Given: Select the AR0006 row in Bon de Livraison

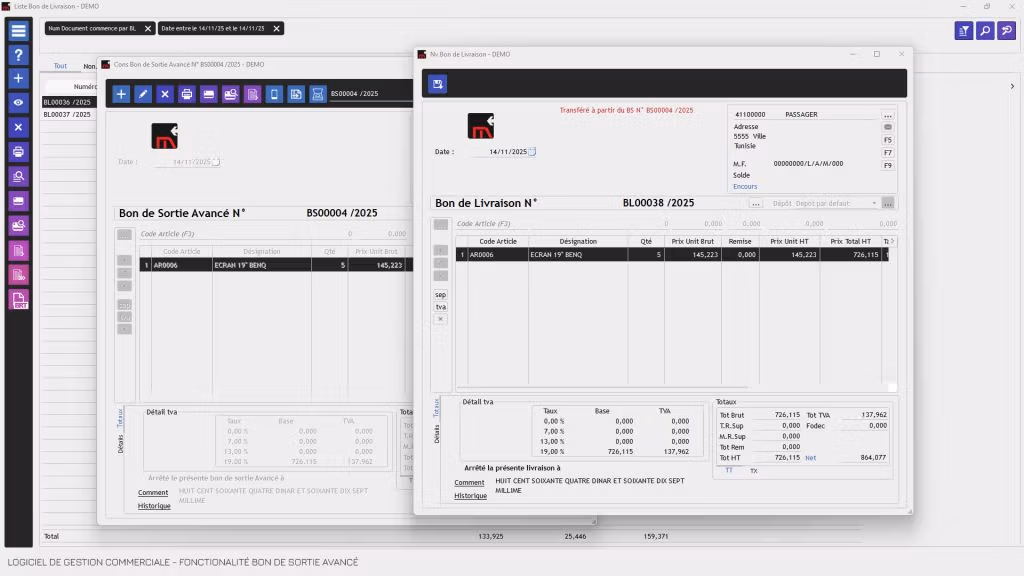Looking at the screenshot, I should 672,255.
